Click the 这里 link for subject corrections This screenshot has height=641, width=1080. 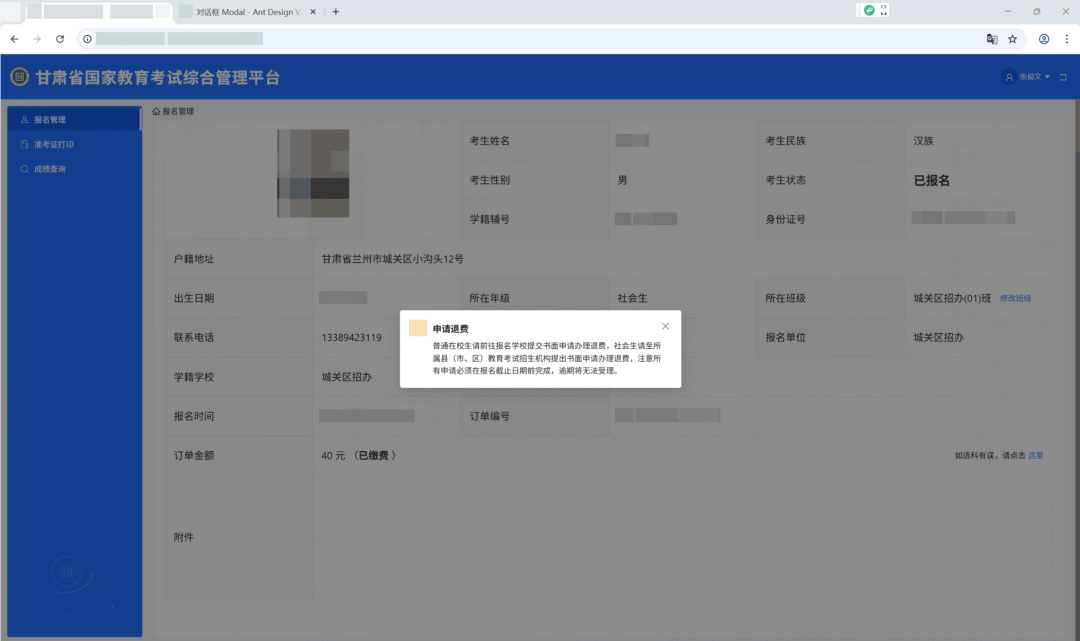[1037, 455]
